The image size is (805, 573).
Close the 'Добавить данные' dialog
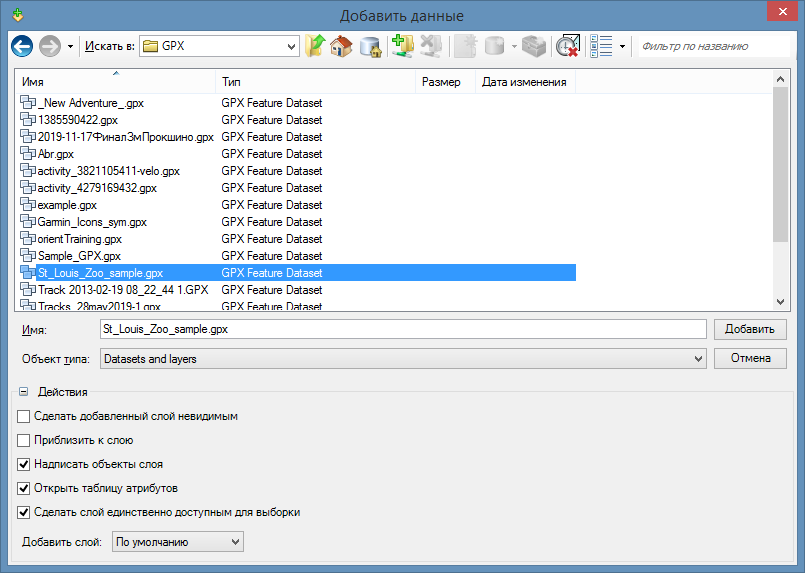(x=782, y=11)
